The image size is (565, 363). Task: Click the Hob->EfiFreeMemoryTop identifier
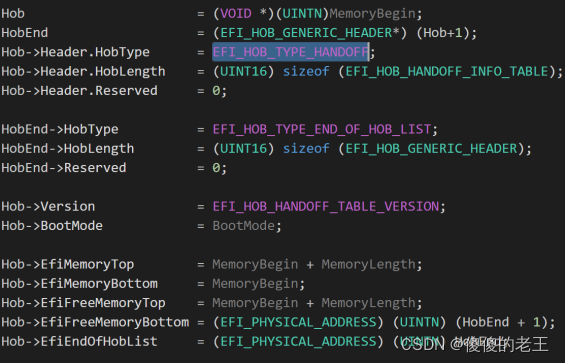(83, 303)
